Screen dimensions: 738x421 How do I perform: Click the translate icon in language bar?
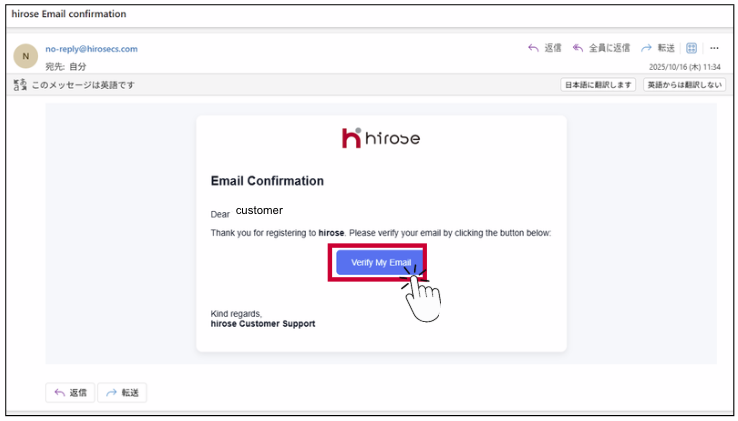coord(19,85)
